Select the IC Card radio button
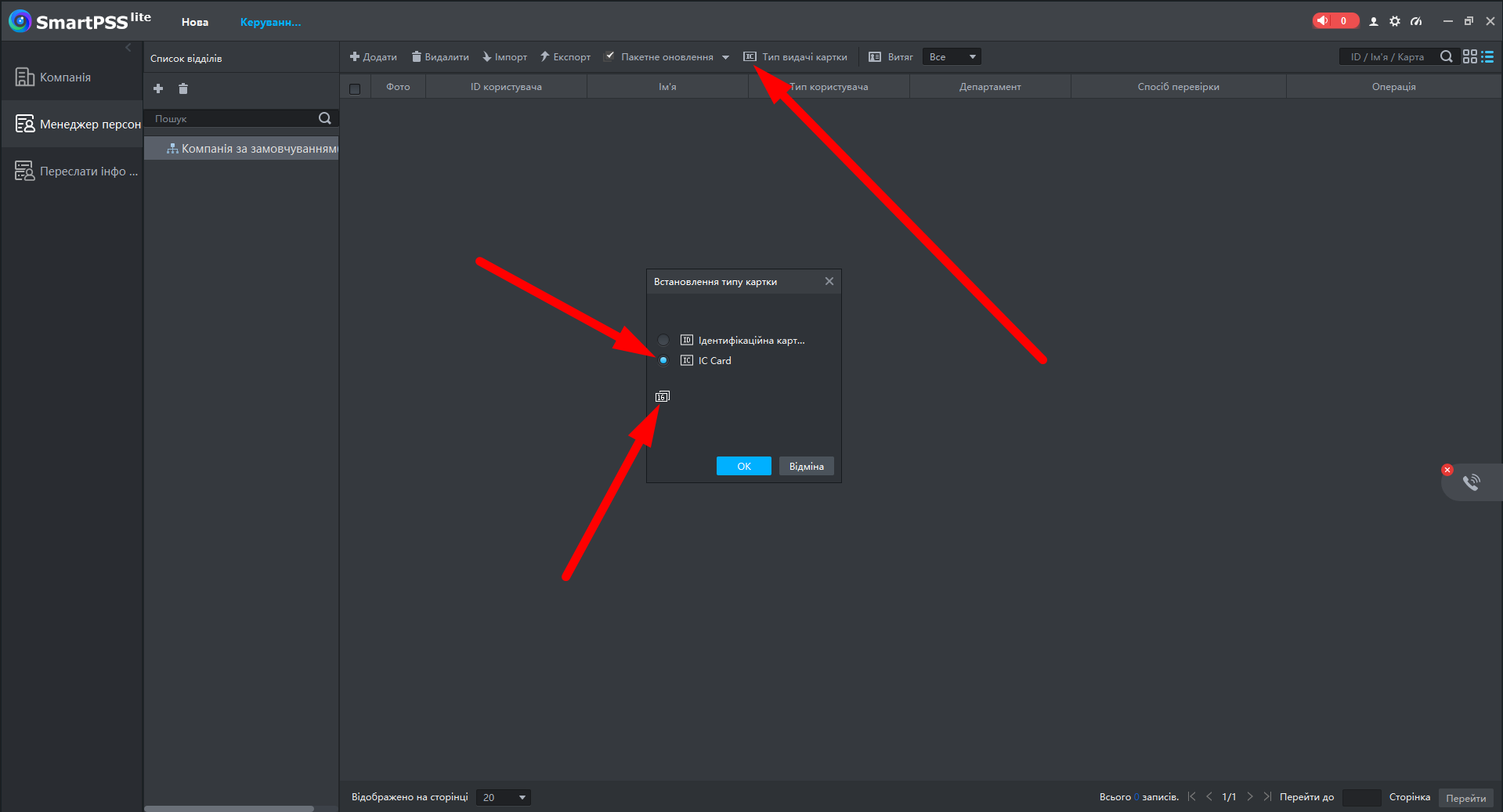The height and width of the screenshot is (812, 1503). [663, 360]
